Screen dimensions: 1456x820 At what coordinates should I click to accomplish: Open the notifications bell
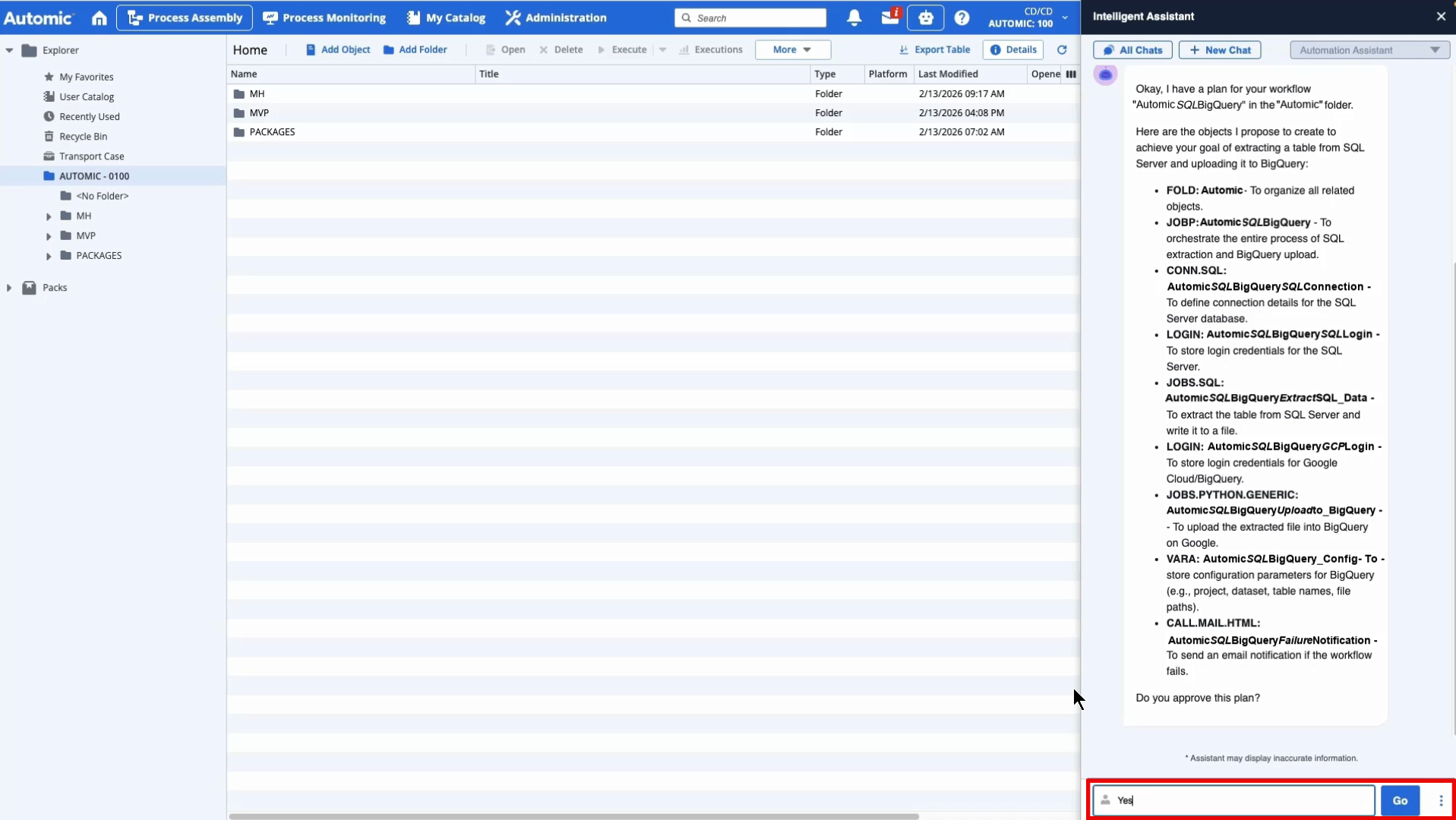click(854, 17)
